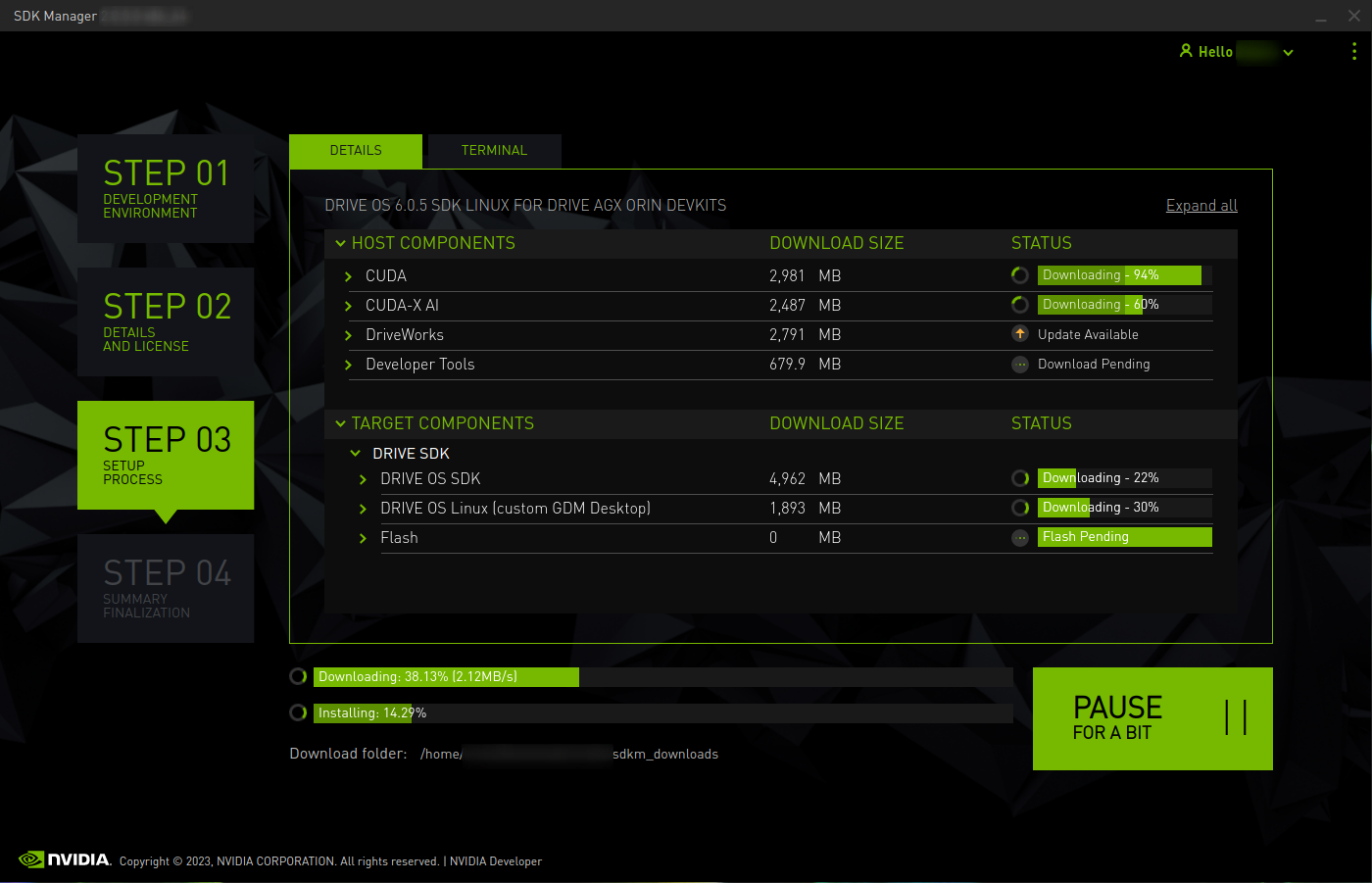Open the three-dot options menu
The image size is (1372, 883).
click(x=1354, y=51)
